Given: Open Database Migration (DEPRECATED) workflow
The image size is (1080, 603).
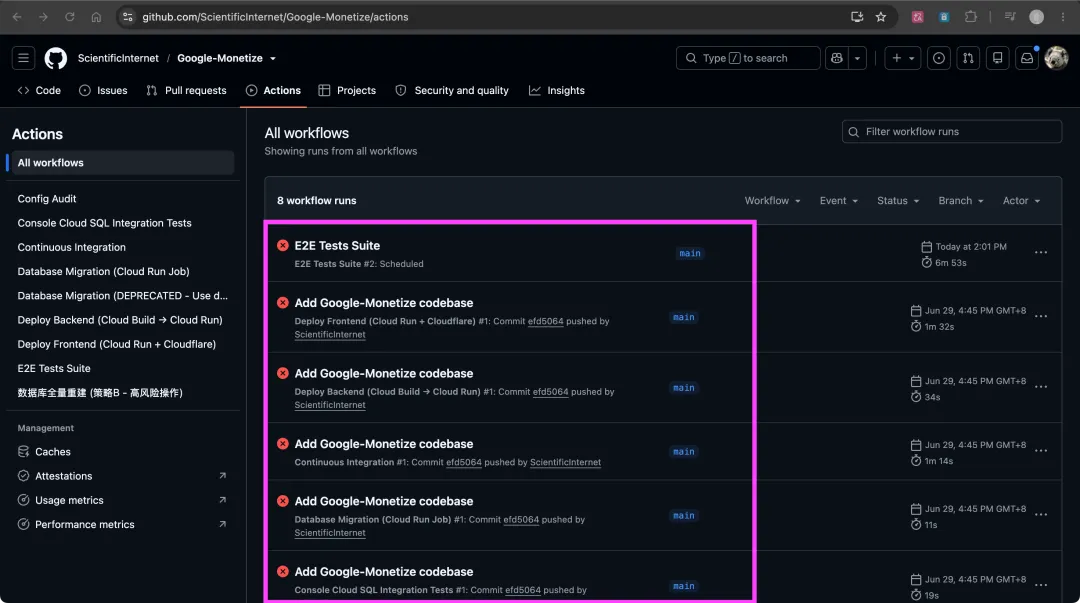Looking at the screenshot, I should click(x=123, y=296).
